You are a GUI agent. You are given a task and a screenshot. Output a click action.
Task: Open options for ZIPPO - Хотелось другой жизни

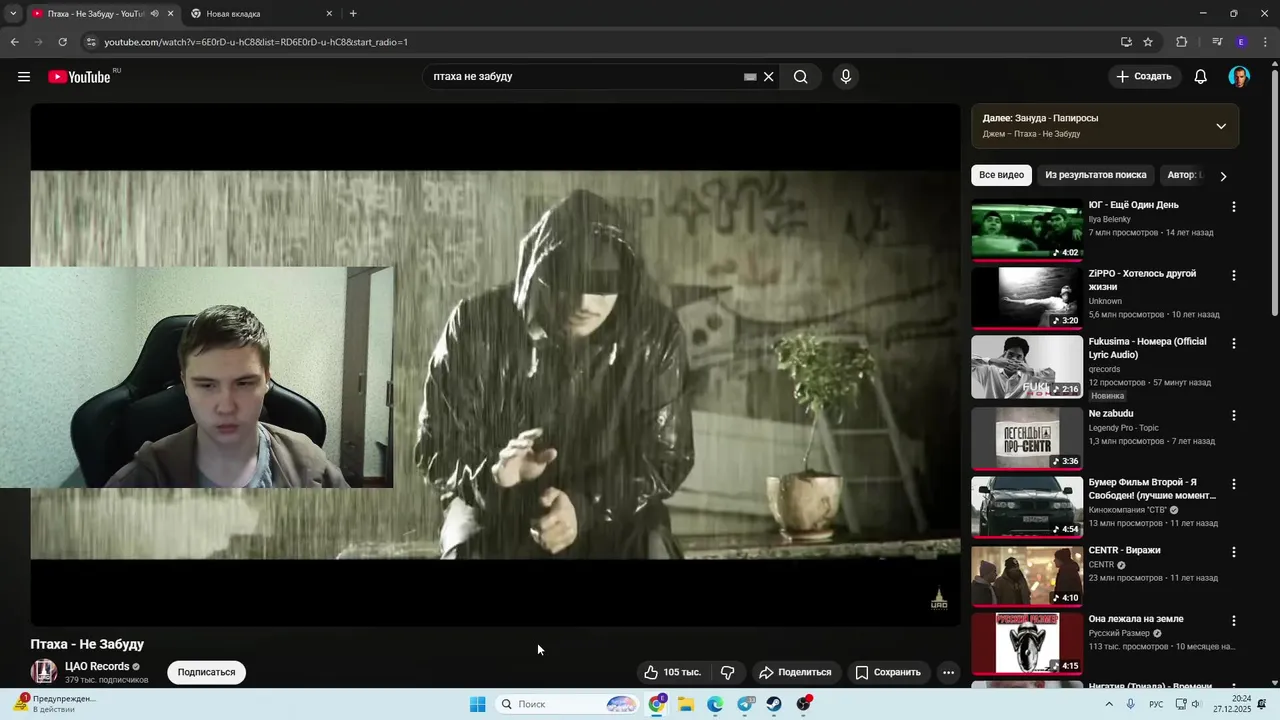[1233, 275]
